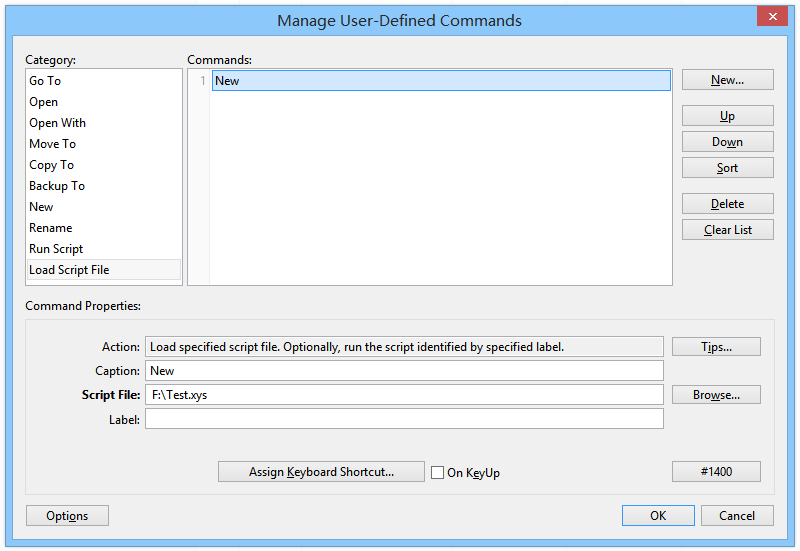Click Assign Keyboard Shortcut button
Viewport: 800px width, 551px height.
click(x=321, y=472)
